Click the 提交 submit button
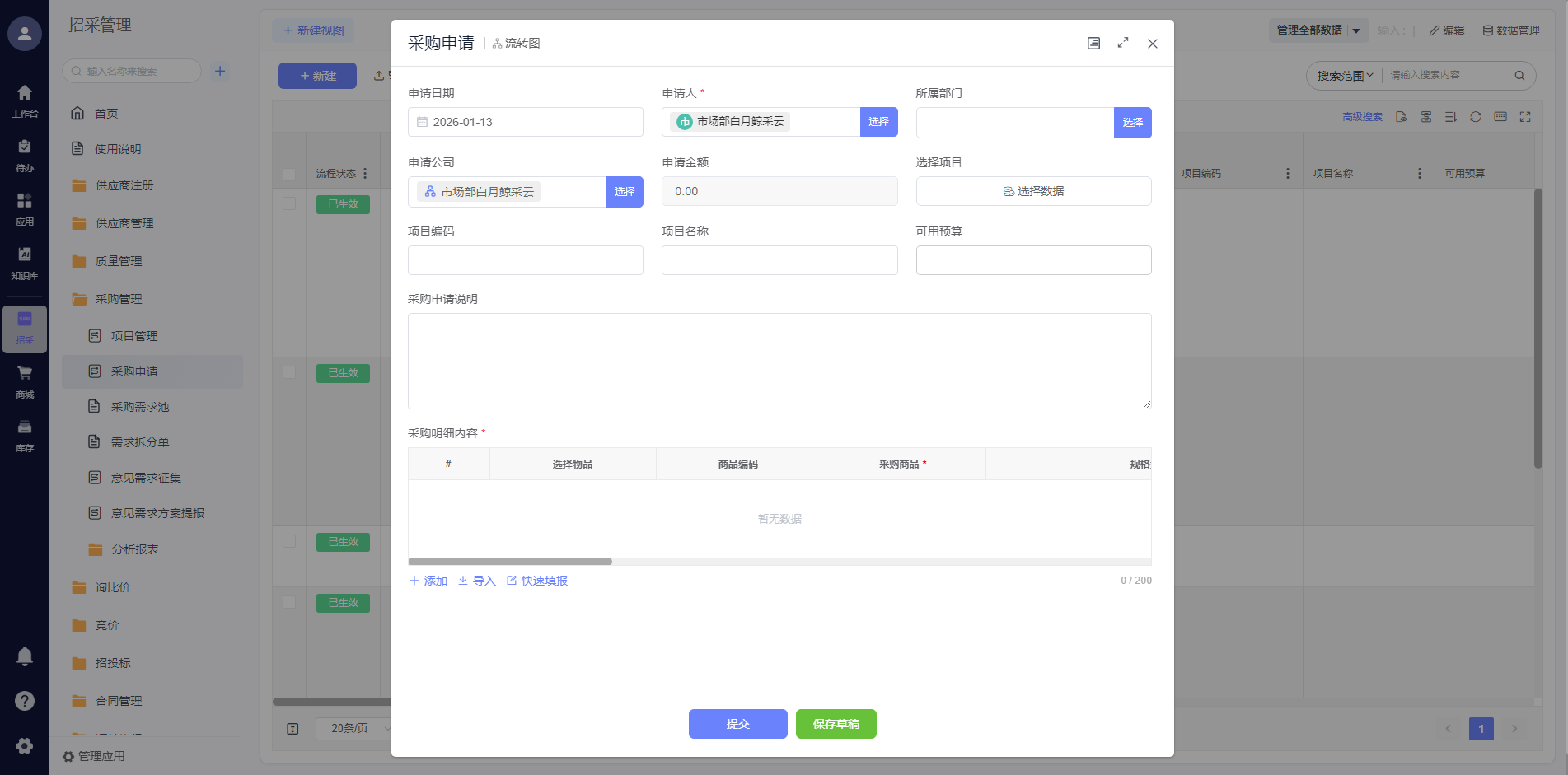 (x=737, y=724)
